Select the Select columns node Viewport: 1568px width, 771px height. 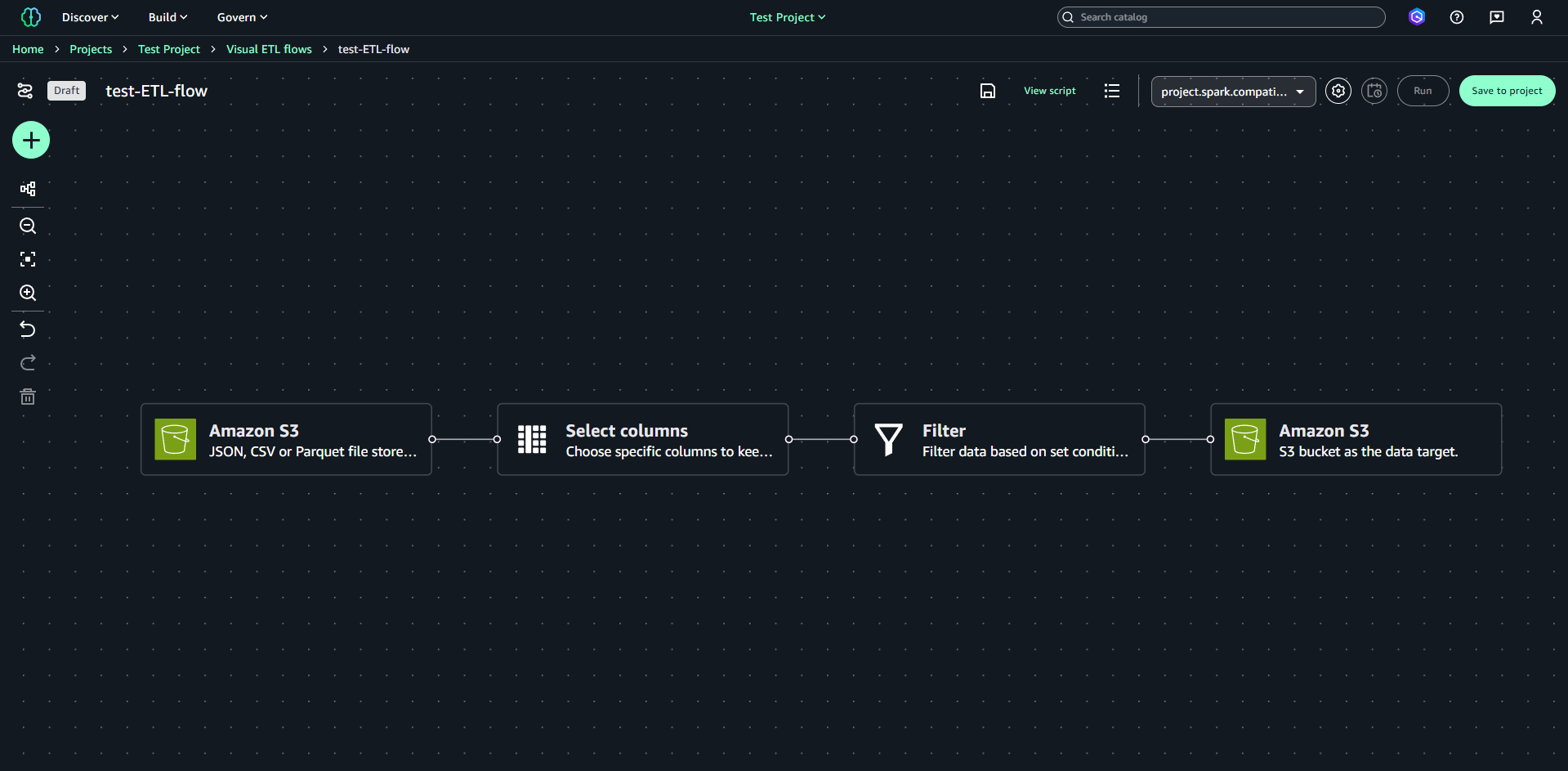click(643, 439)
